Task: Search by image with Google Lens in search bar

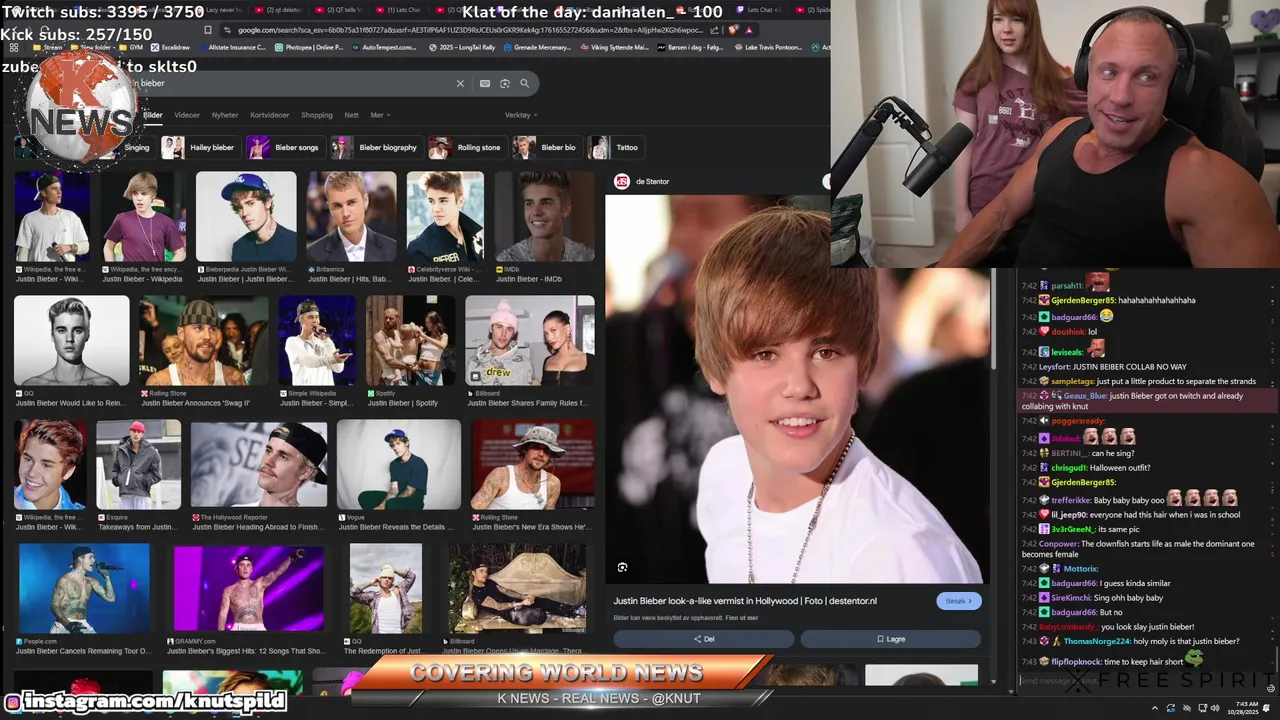Action: [505, 83]
